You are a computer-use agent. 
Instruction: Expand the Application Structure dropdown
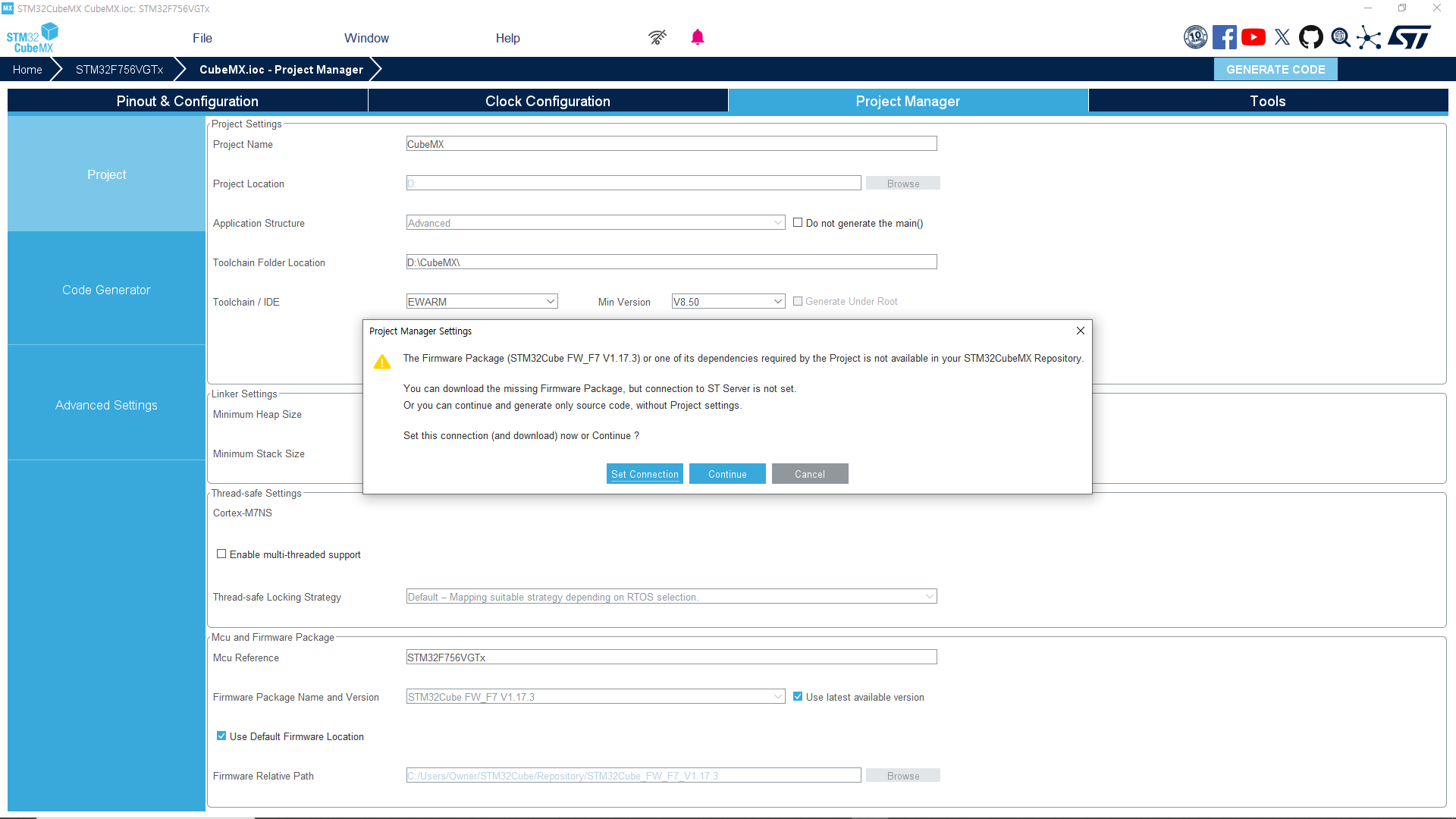(x=777, y=222)
